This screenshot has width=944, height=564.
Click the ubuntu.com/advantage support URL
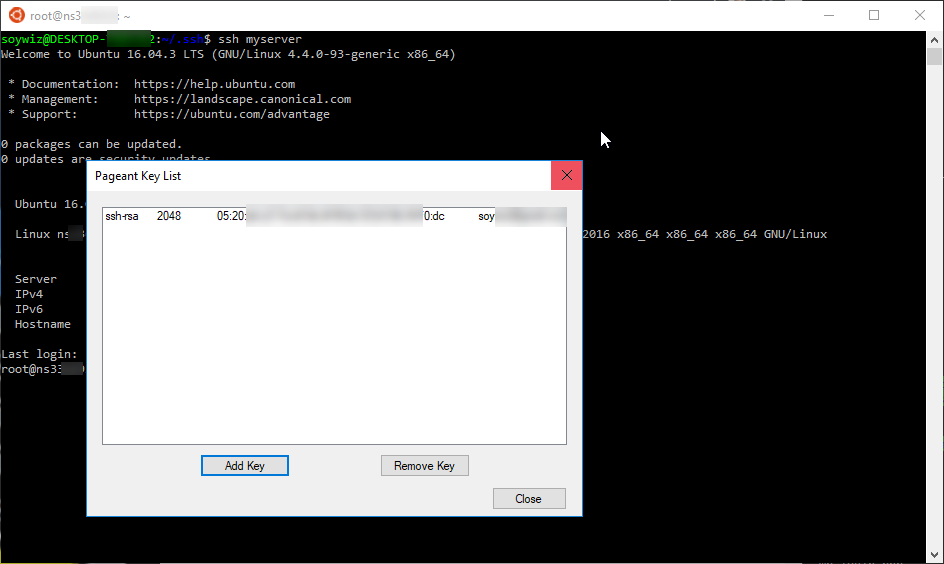point(231,114)
